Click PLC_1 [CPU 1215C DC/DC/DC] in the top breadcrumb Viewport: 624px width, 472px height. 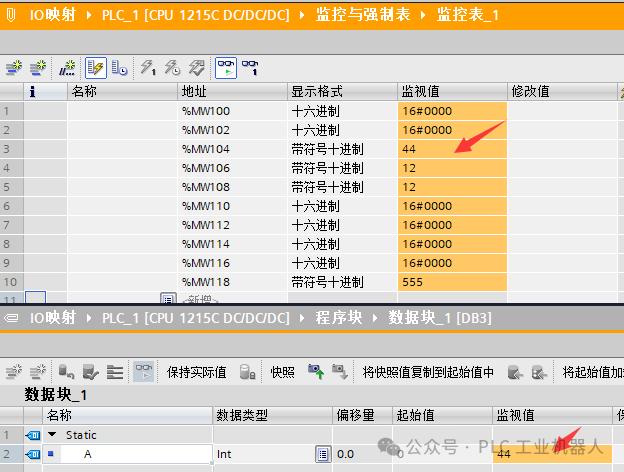195,15
